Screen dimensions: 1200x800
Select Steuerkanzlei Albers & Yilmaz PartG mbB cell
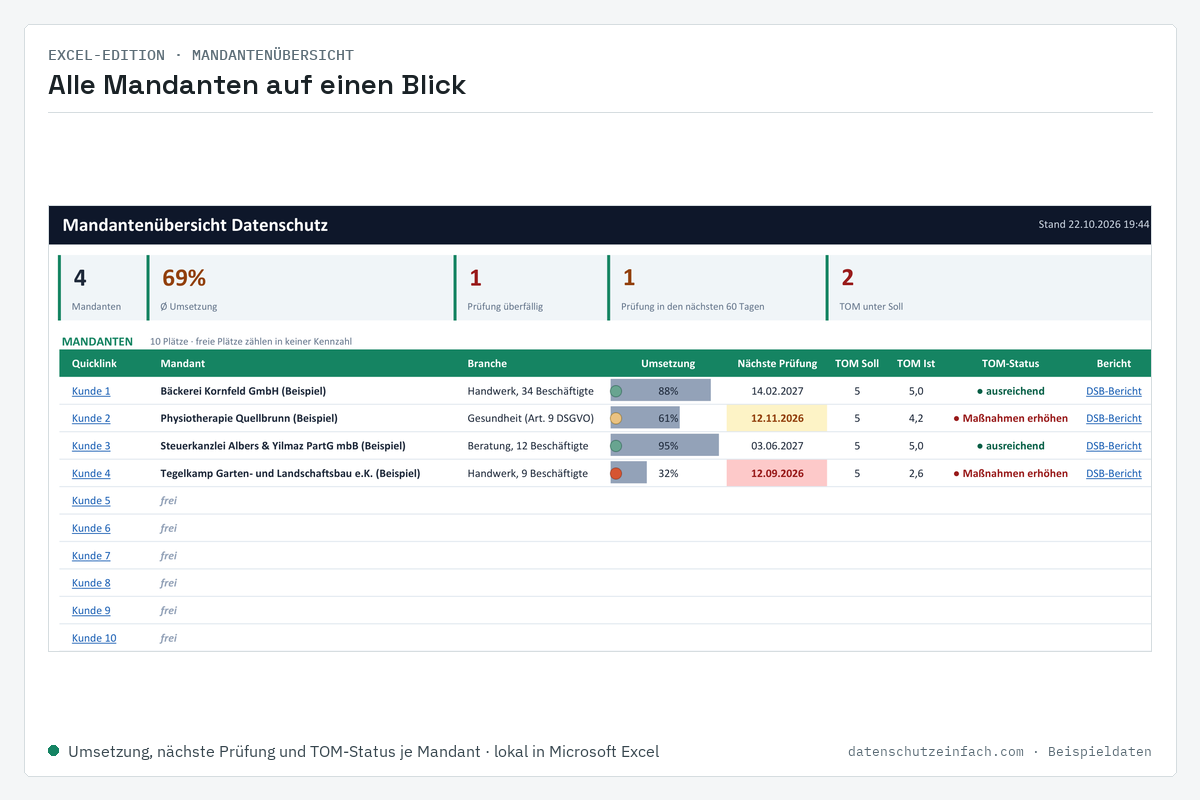coord(283,446)
